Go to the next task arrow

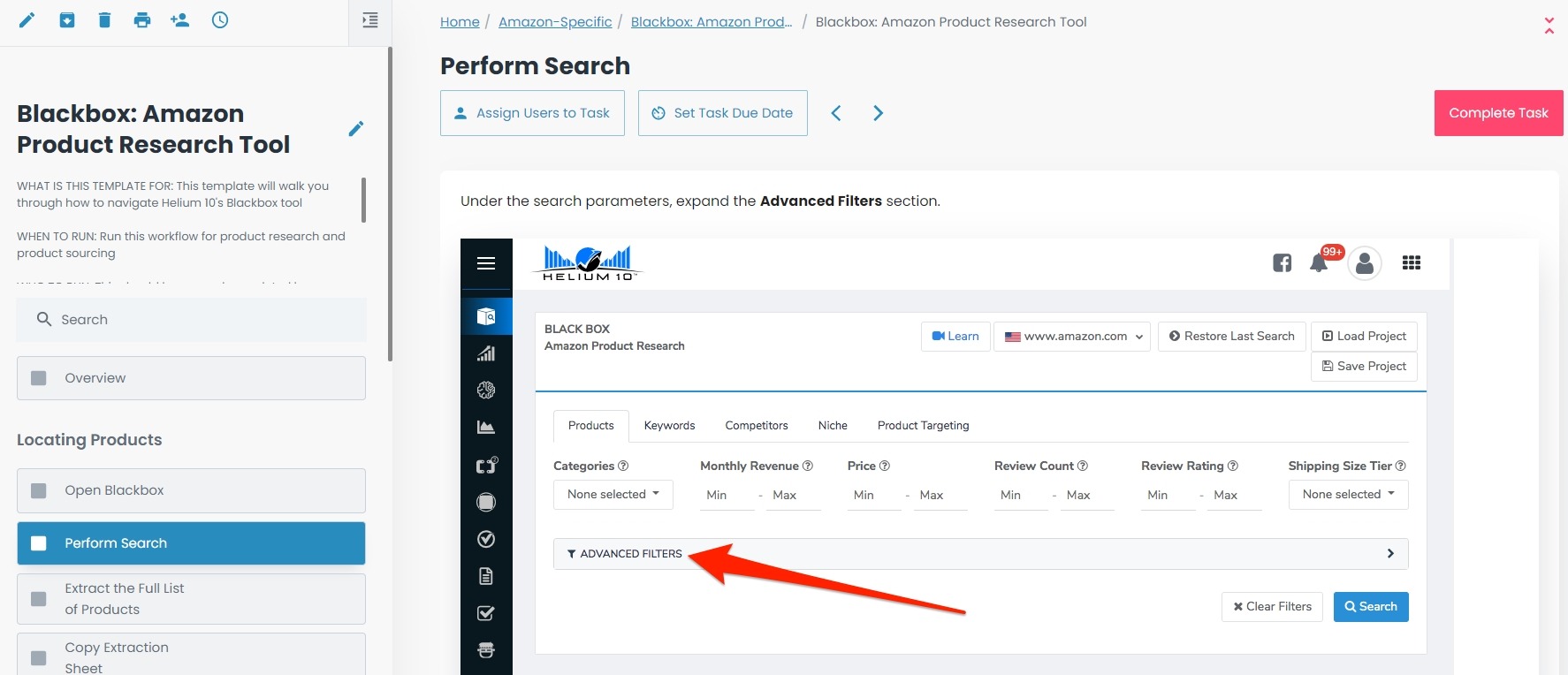click(x=878, y=113)
